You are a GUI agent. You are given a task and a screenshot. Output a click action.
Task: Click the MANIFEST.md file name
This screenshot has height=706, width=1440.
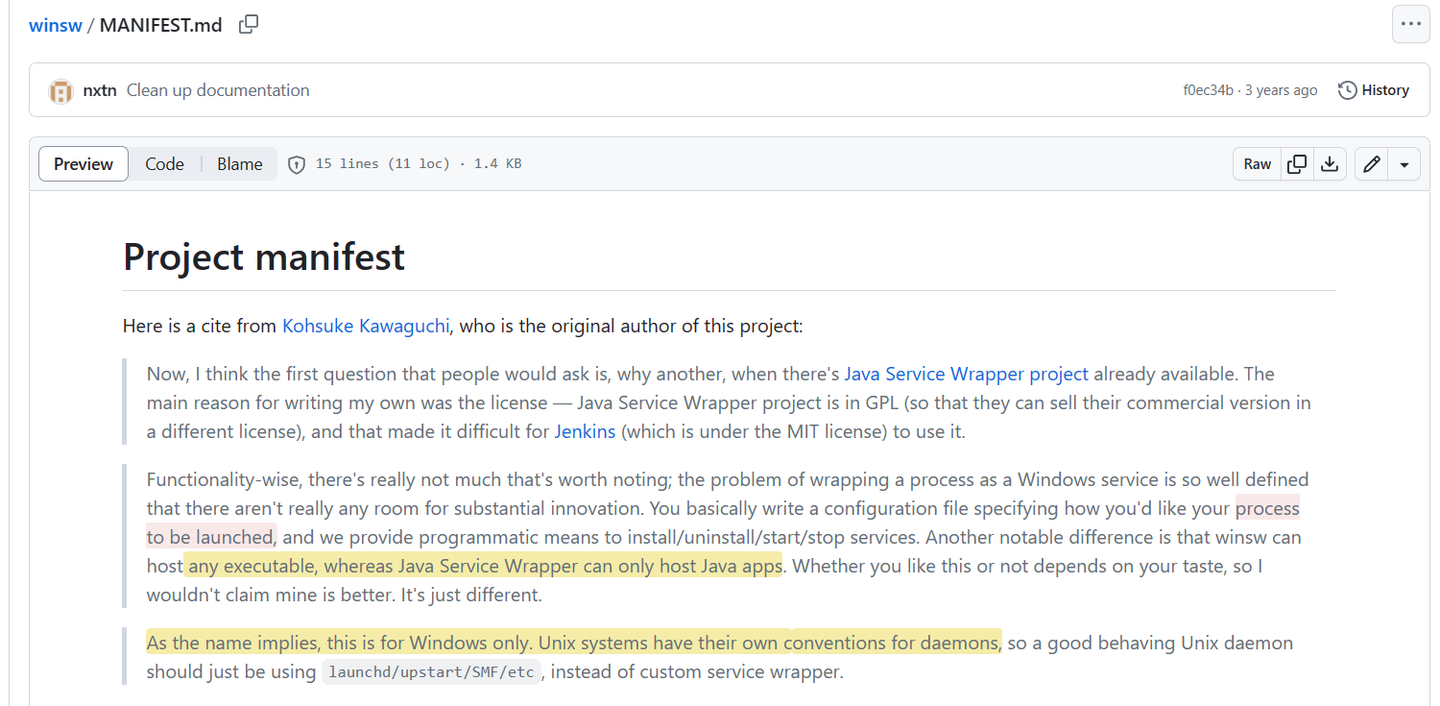[x=161, y=25]
